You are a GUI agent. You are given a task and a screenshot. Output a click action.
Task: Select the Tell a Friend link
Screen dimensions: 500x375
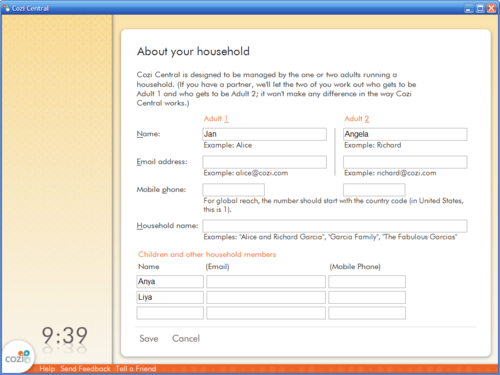click(x=136, y=369)
